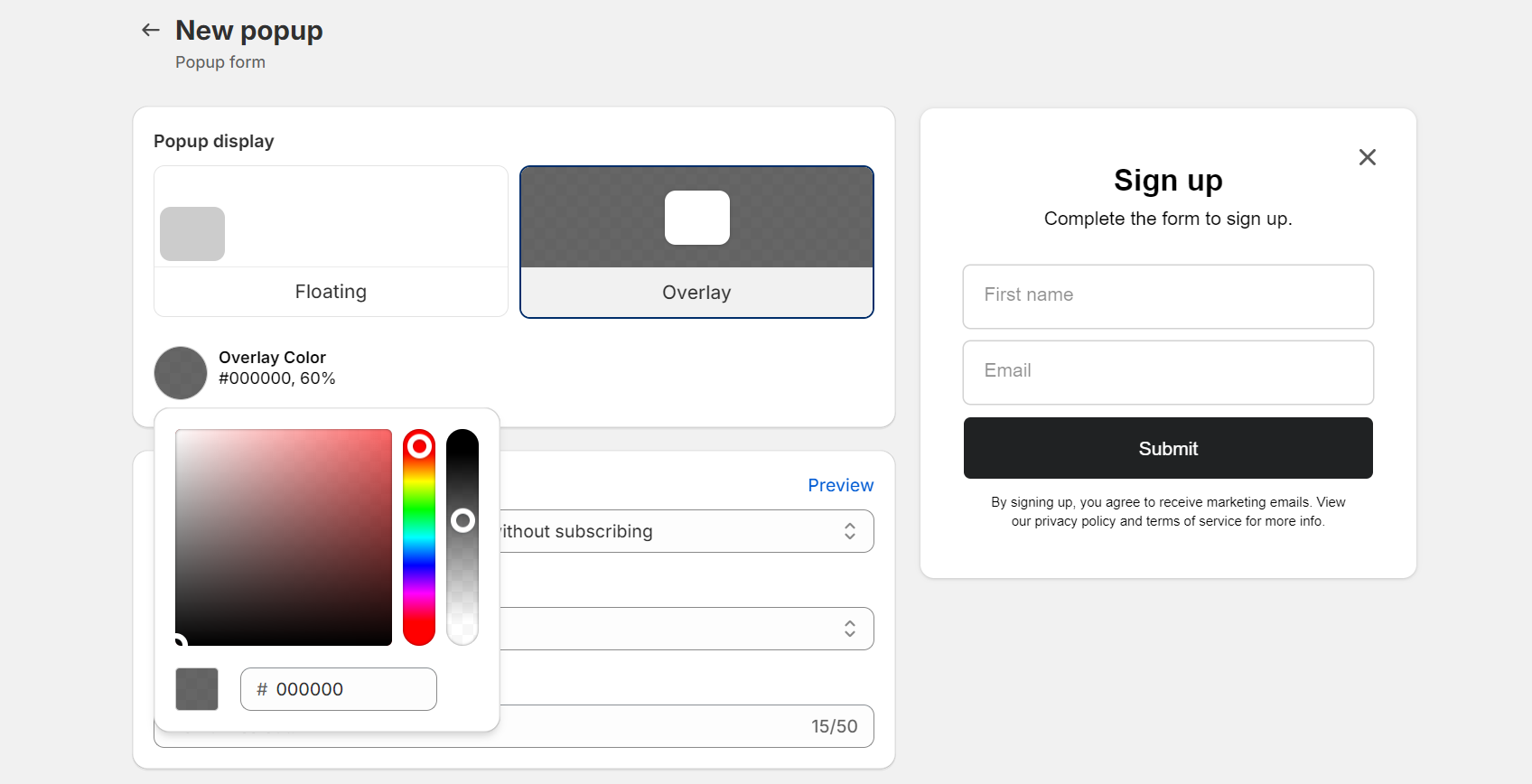1532x784 pixels.
Task: Click the gray floating thumbnail icon
Action: pyautogui.click(x=192, y=234)
